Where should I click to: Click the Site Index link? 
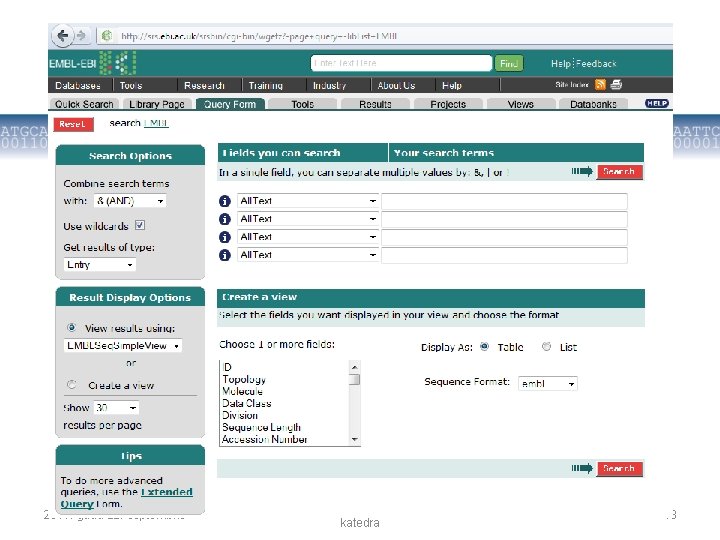point(572,84)
